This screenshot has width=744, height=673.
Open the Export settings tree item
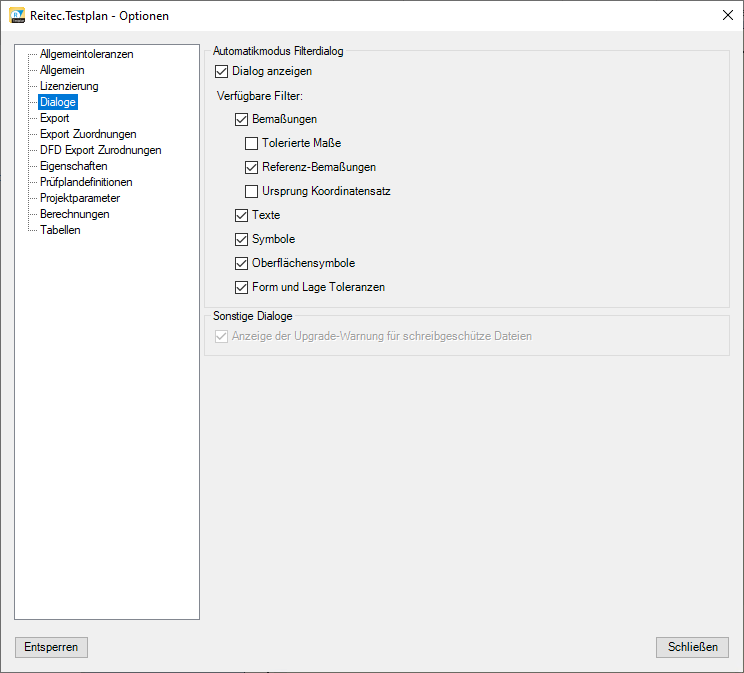click(55, 118)
